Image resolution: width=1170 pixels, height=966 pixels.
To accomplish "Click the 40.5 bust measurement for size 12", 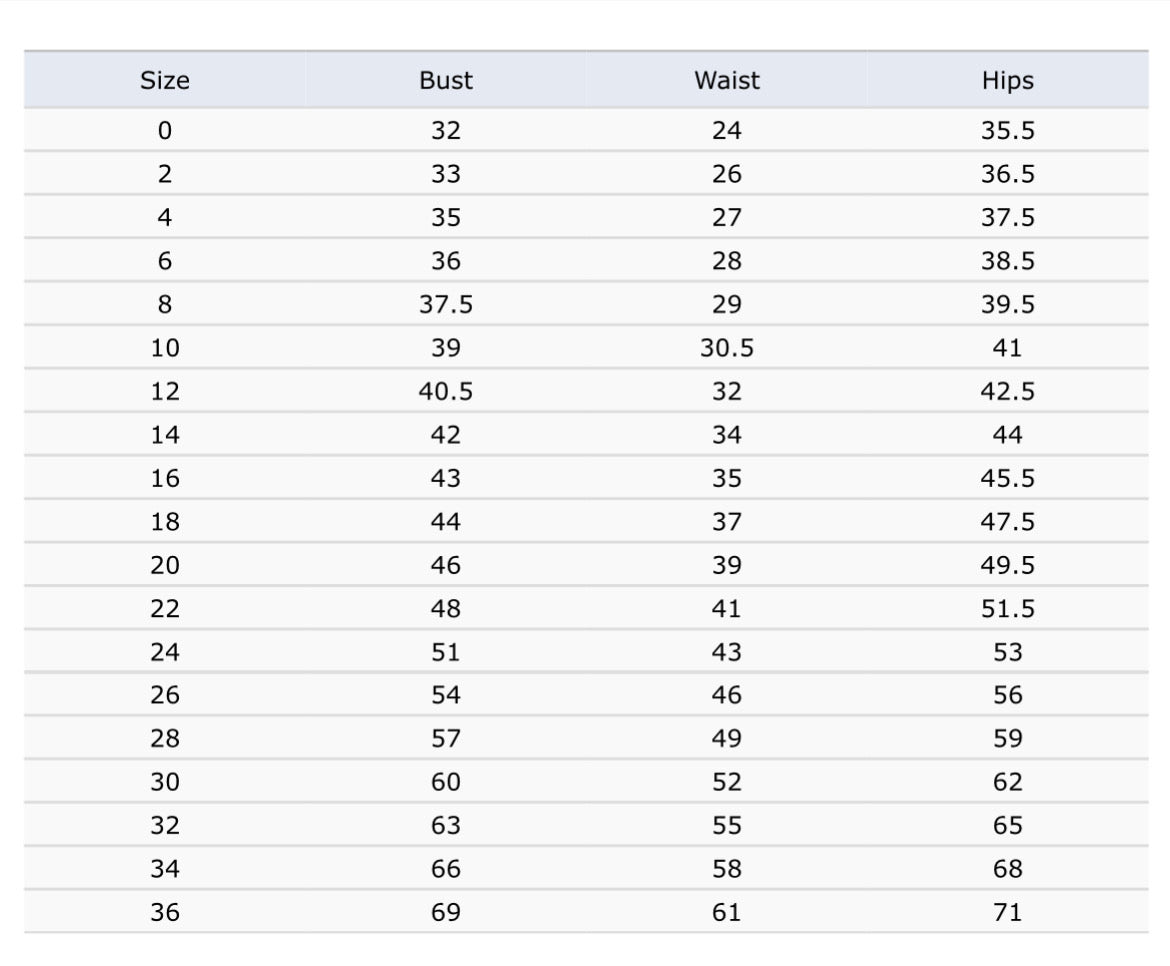I will pos(446,392).
